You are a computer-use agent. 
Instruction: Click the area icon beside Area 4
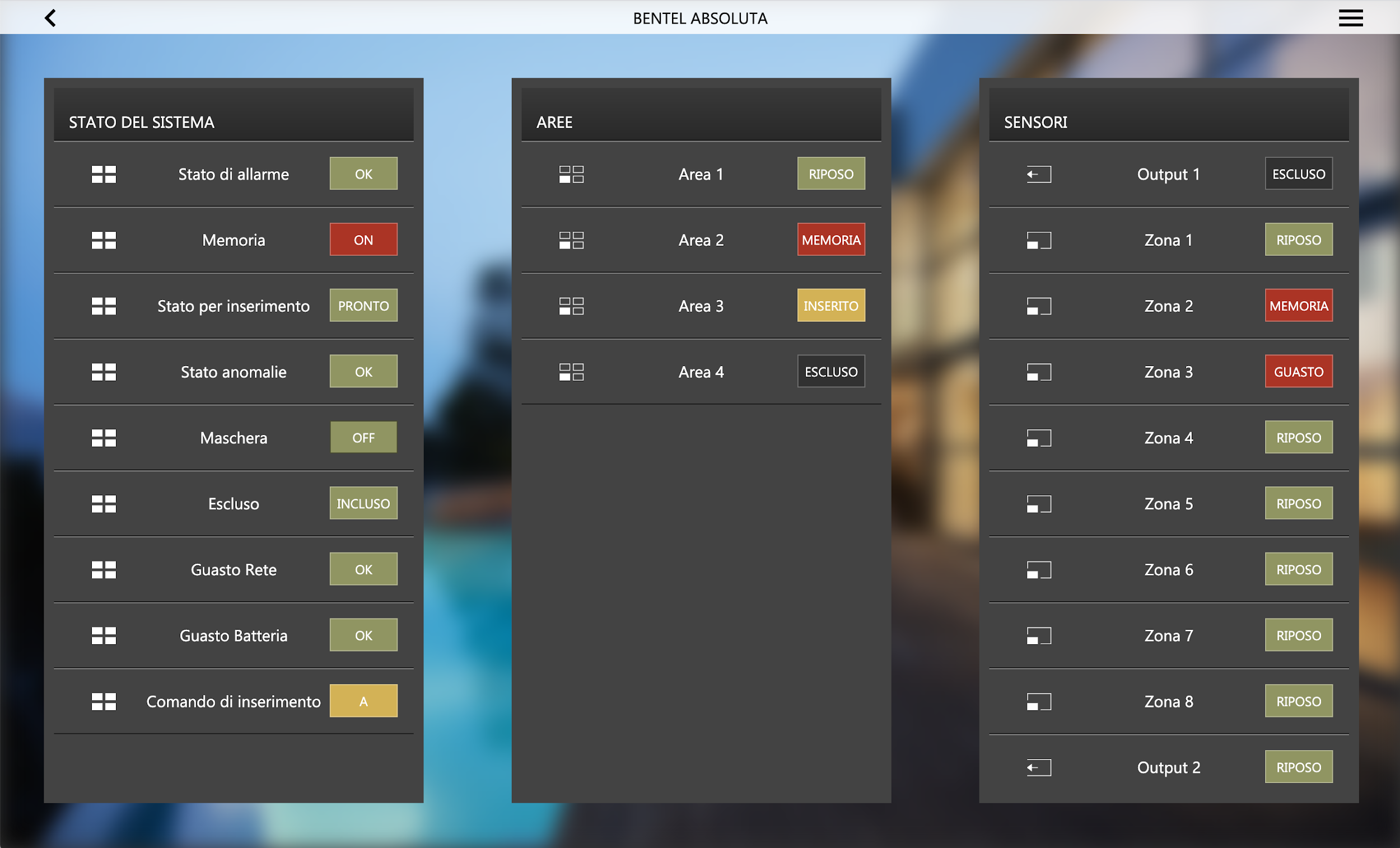(x=572, y=372)
